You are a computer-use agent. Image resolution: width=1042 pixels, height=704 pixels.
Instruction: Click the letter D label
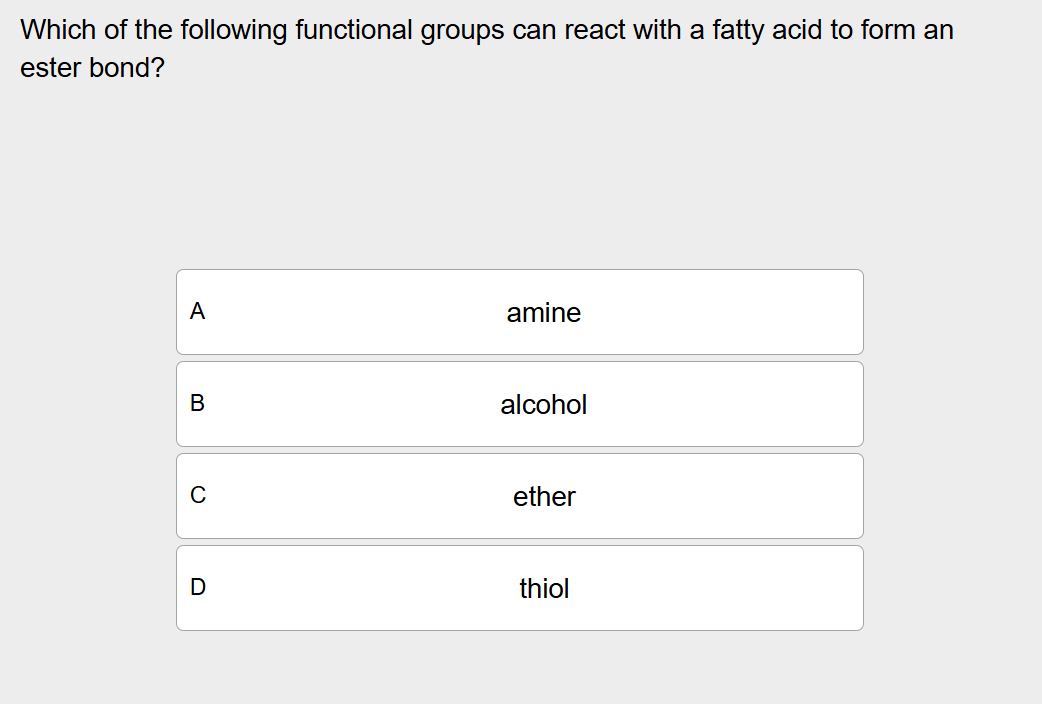196,588
